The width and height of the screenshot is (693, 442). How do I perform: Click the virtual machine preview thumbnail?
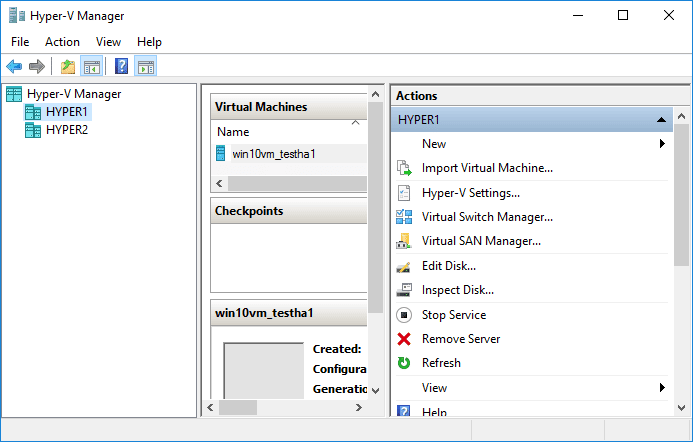coord(263,370)
